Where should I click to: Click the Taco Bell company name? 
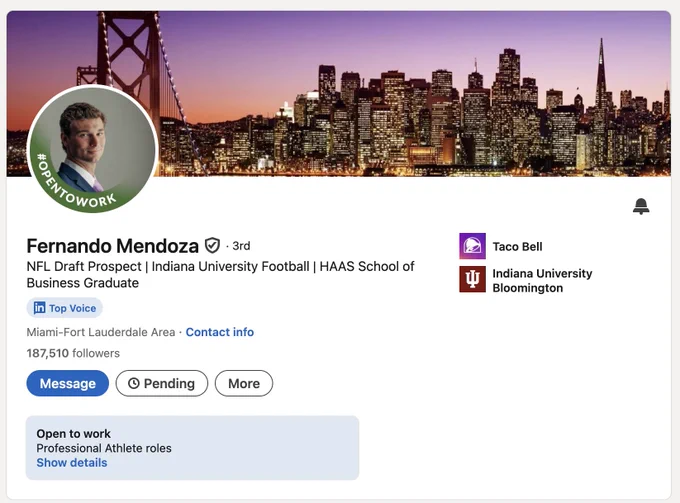[517, 247]
